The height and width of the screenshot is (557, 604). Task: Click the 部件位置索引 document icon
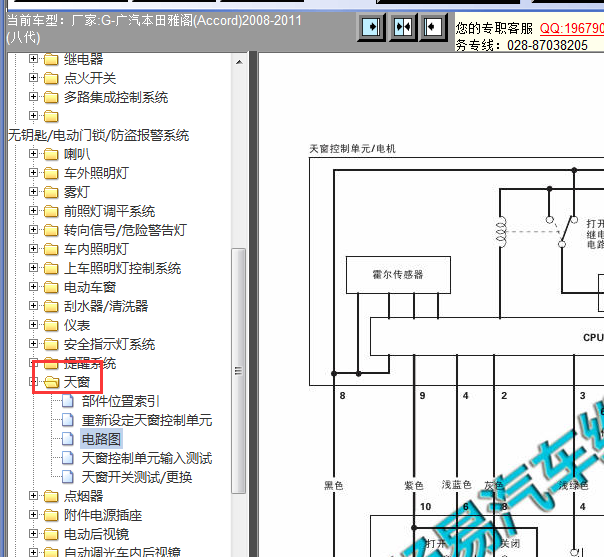[68, 401]
